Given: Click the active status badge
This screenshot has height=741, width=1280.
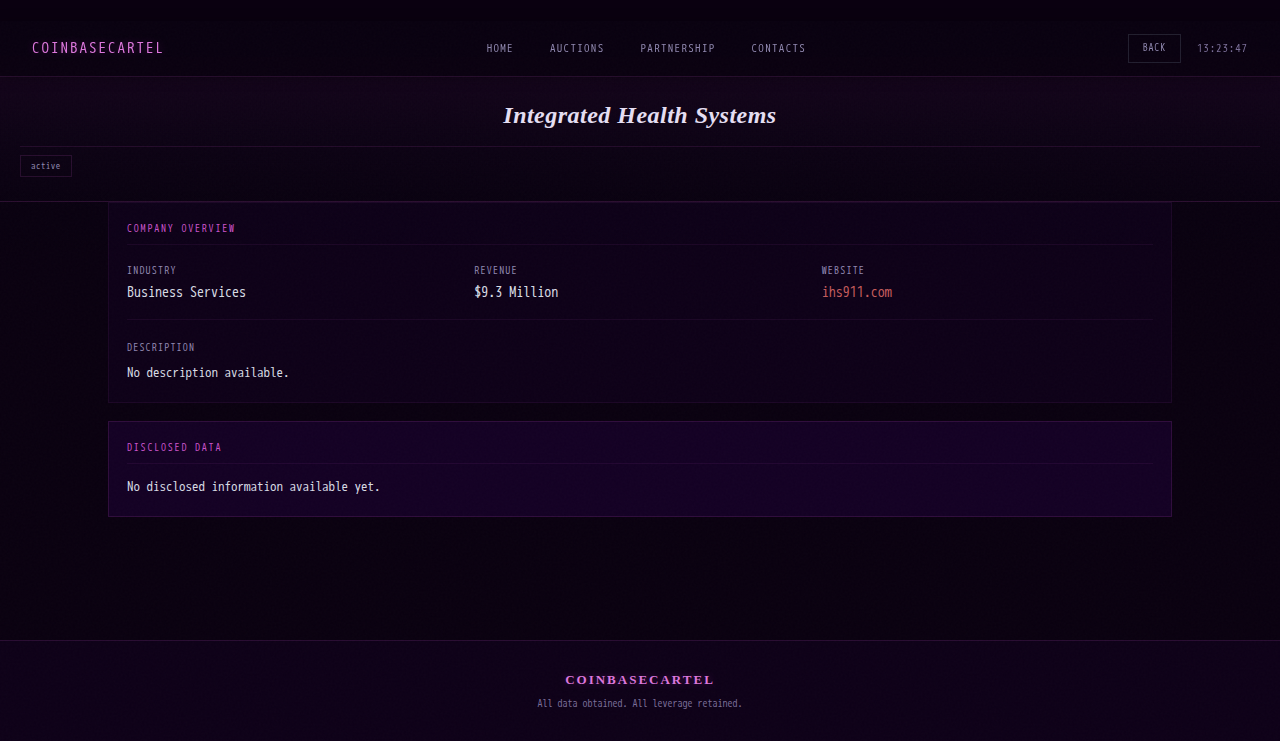Looking at the screenshot, I should [x=46, y=166].
